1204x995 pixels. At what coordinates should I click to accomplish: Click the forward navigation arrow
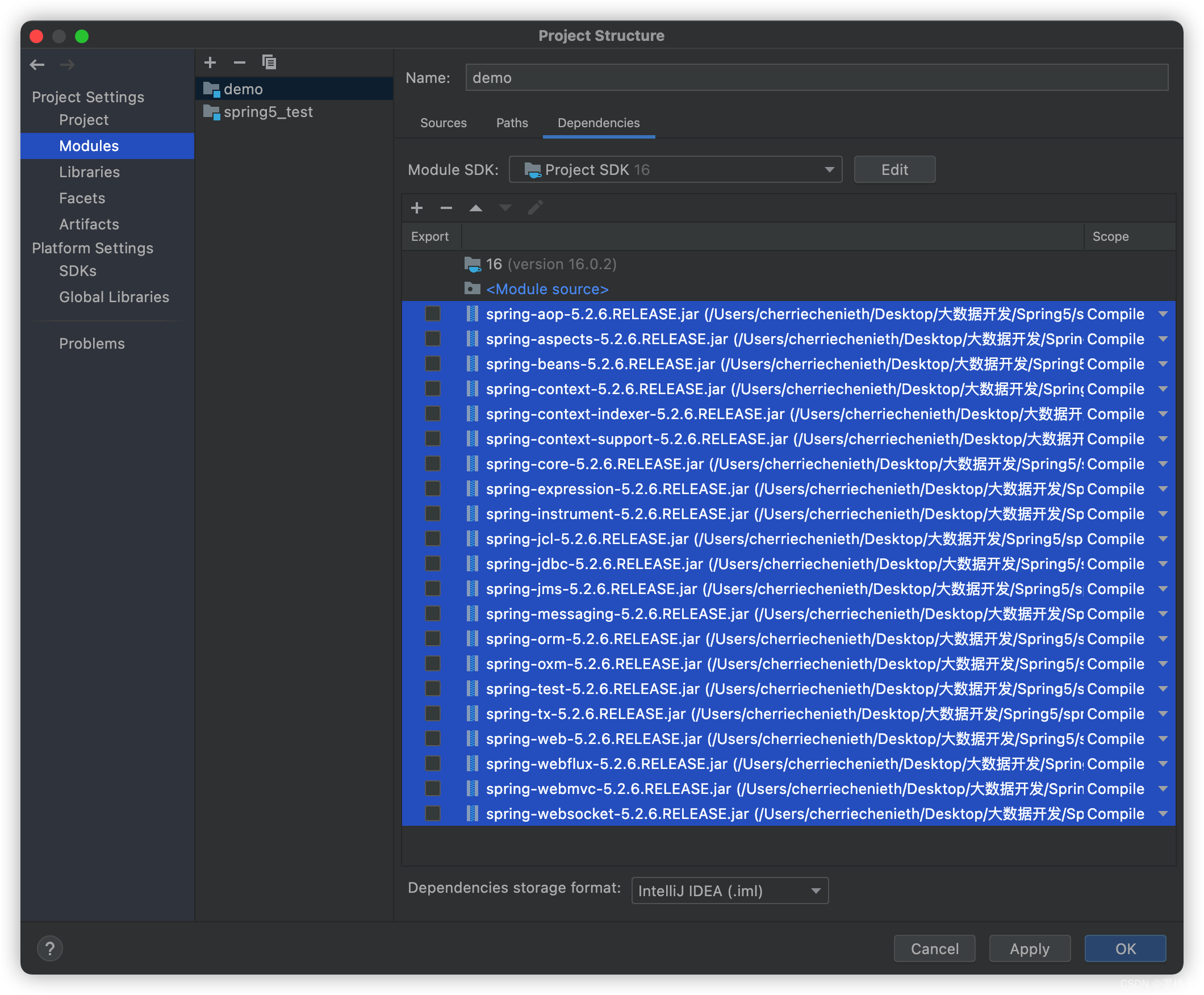coord(68,65)
